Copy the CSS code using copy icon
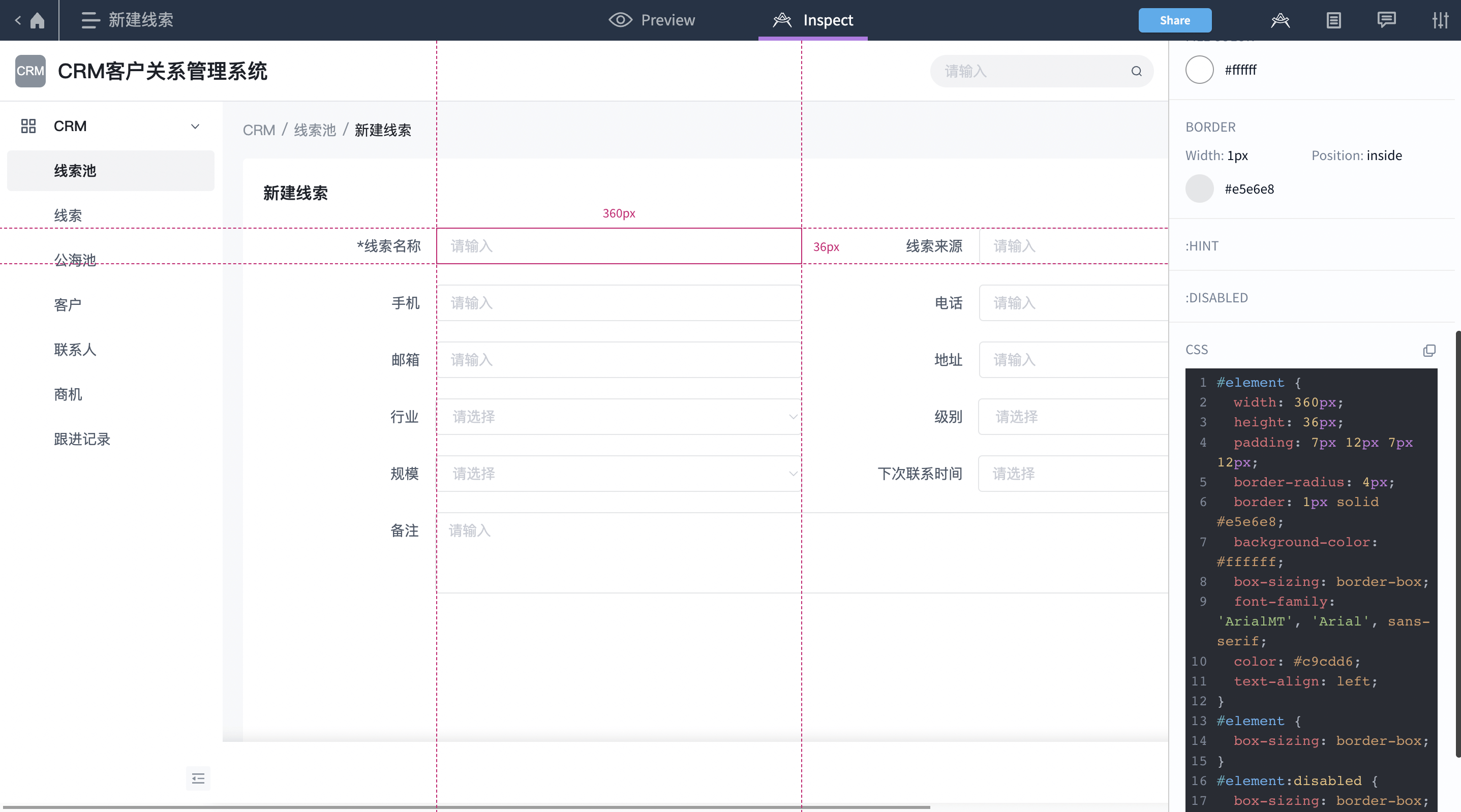The image size is (1461, 812). coord(1429,351)
